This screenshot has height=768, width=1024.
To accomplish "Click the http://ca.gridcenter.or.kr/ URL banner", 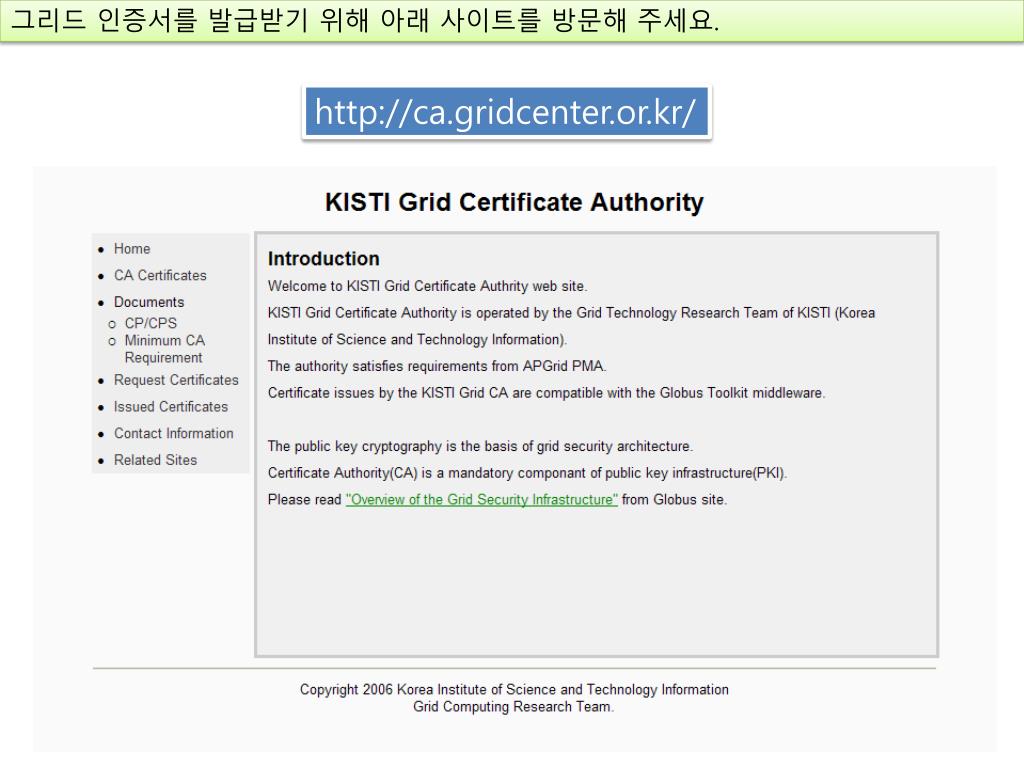I will pos(507,112).
